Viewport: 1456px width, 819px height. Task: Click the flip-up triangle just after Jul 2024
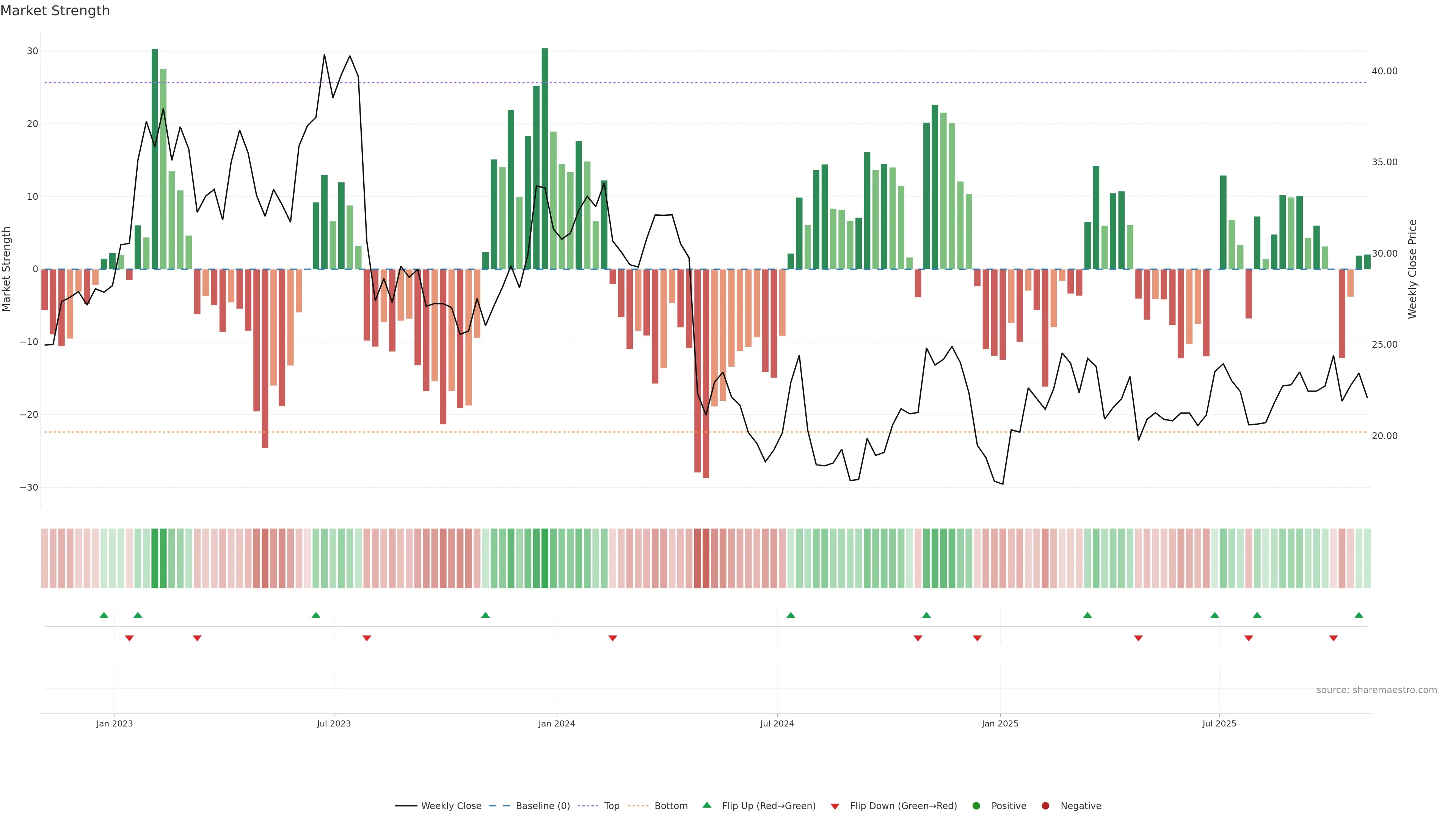point(791,615)
